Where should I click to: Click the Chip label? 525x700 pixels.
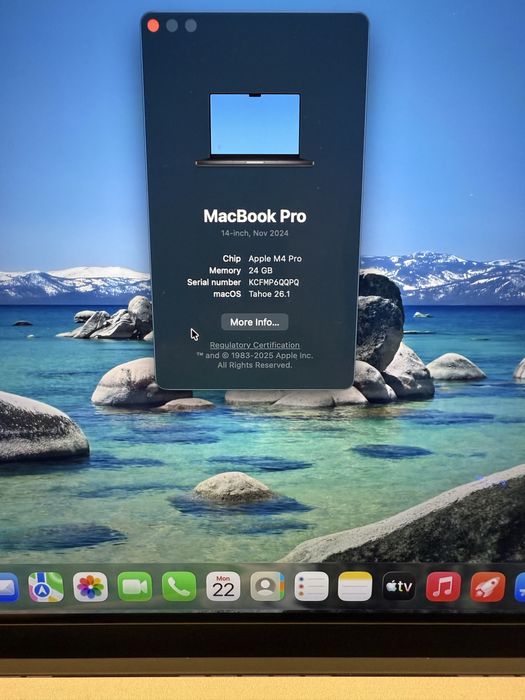(232, 258)
